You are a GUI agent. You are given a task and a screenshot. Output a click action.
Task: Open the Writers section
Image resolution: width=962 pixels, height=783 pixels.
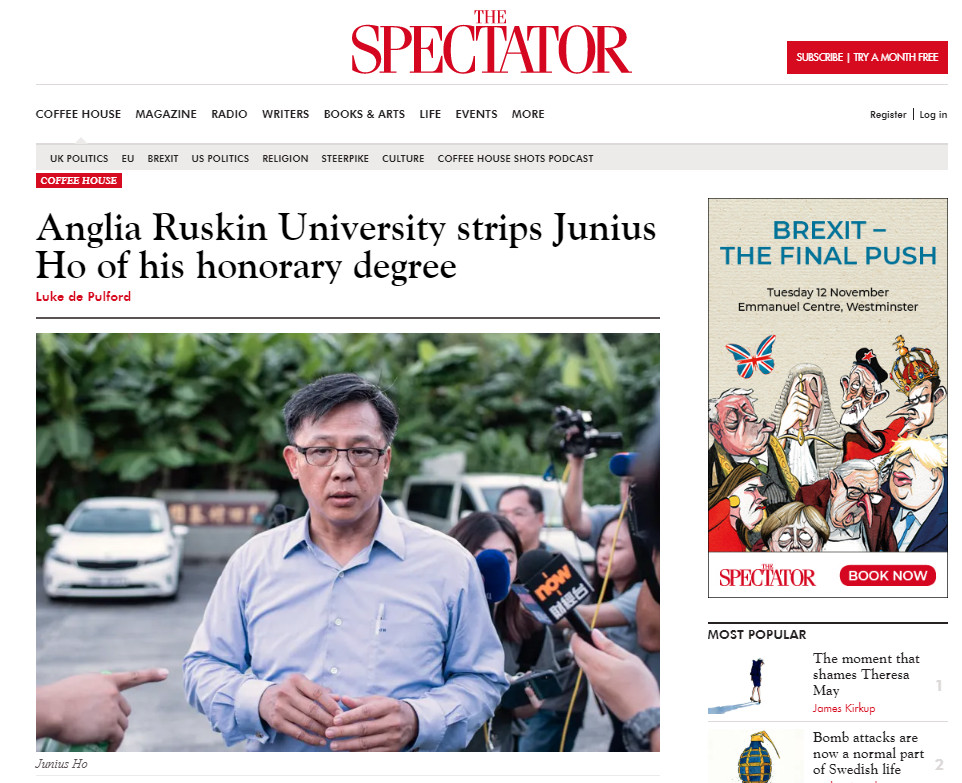(285, 114)
